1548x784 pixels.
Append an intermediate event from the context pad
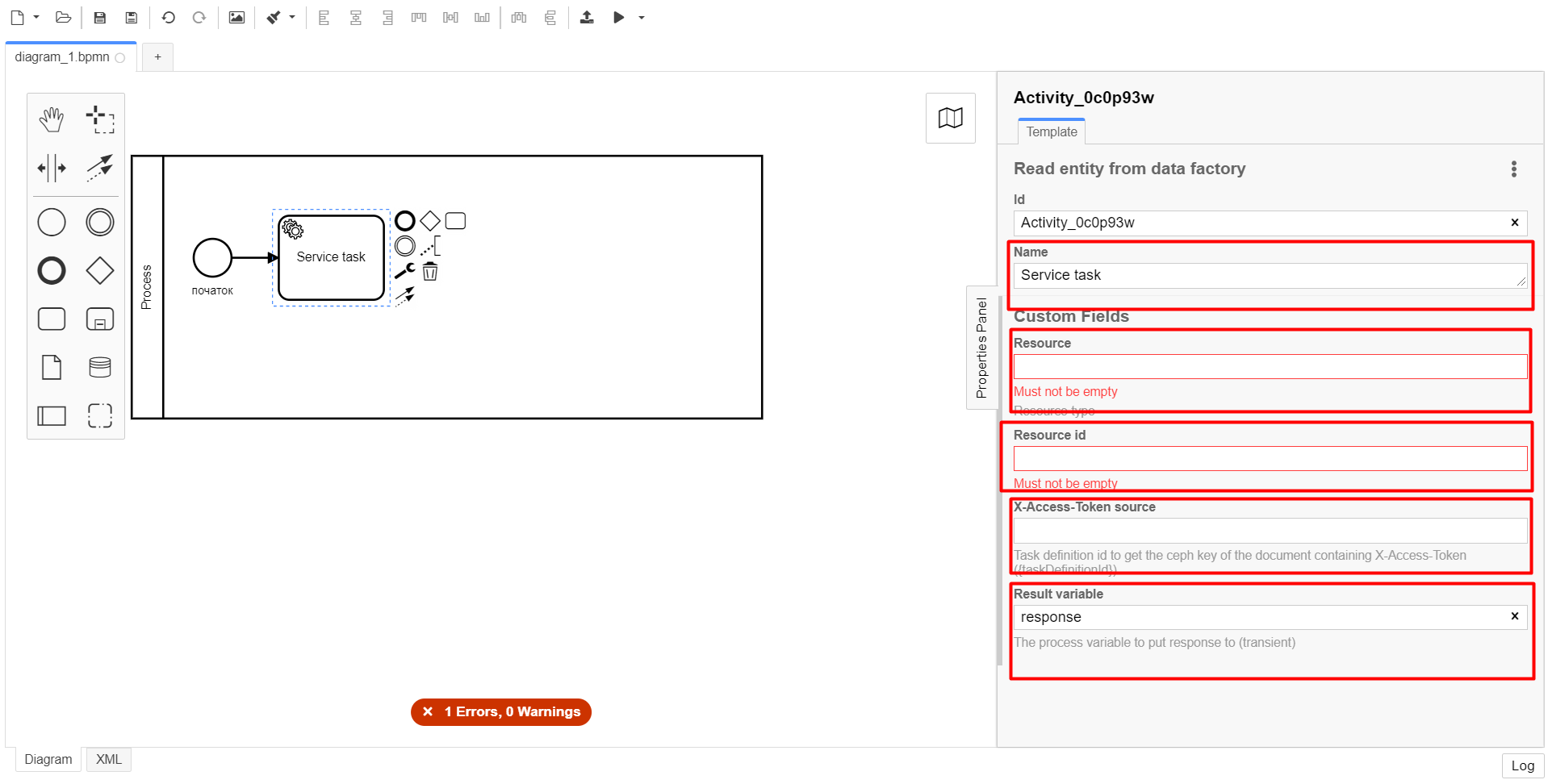(405, 246)
